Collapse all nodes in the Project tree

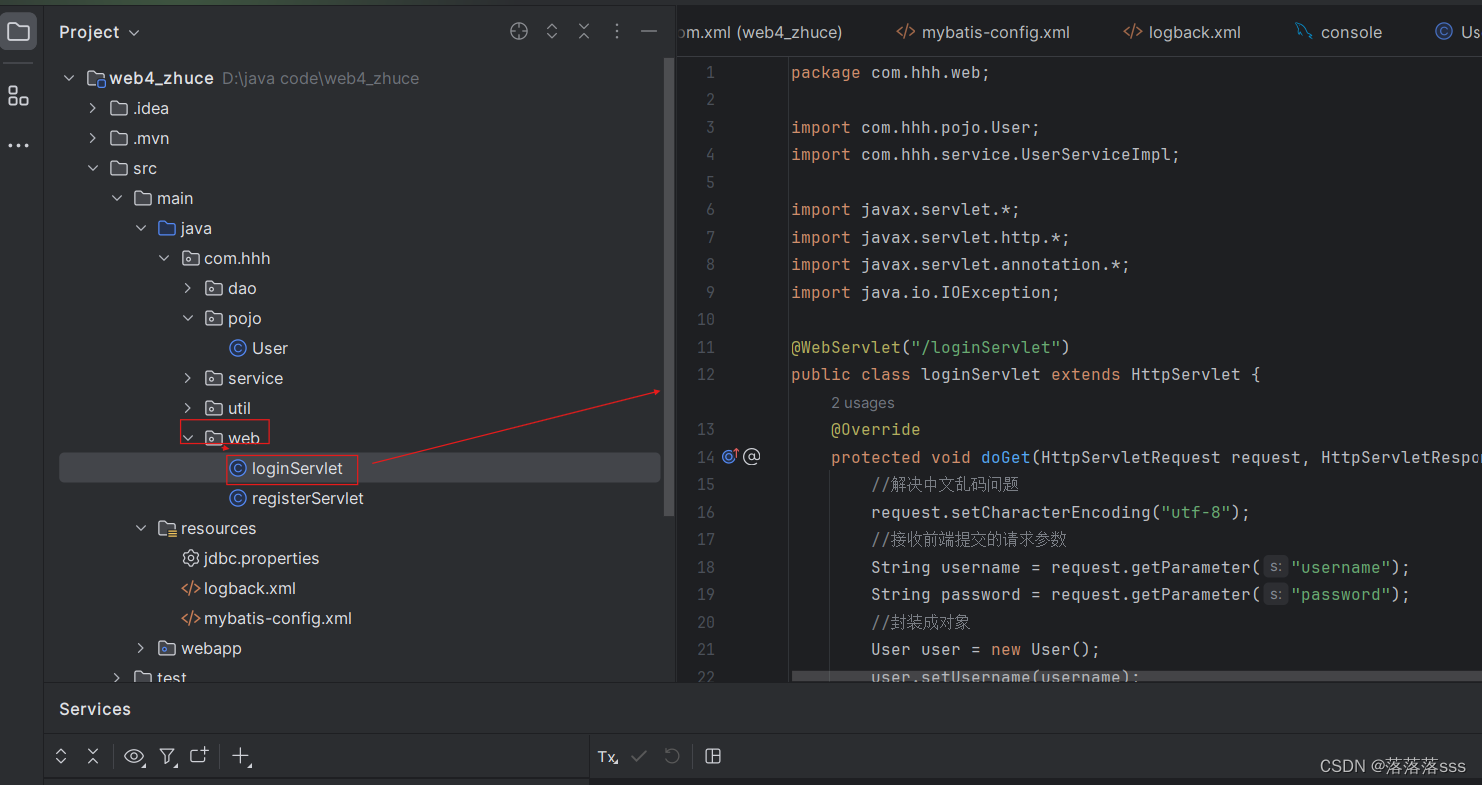pos(584,31)
